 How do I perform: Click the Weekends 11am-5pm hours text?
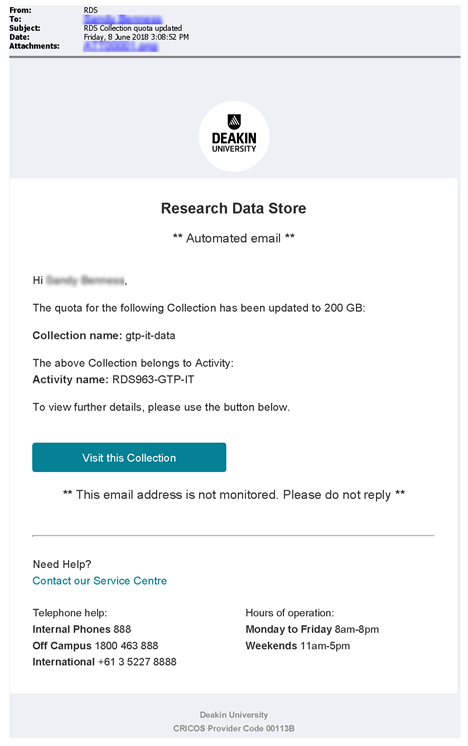[298, 646]
